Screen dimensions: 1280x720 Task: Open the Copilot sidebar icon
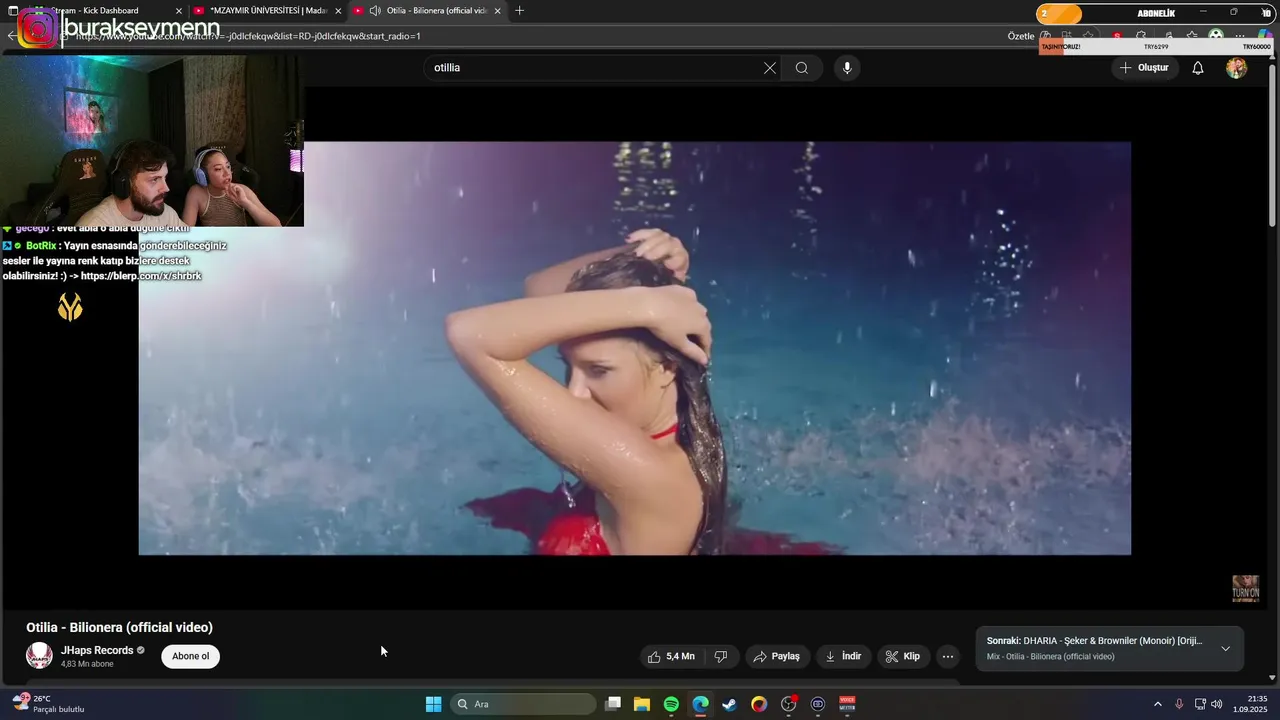point(1264,36)
